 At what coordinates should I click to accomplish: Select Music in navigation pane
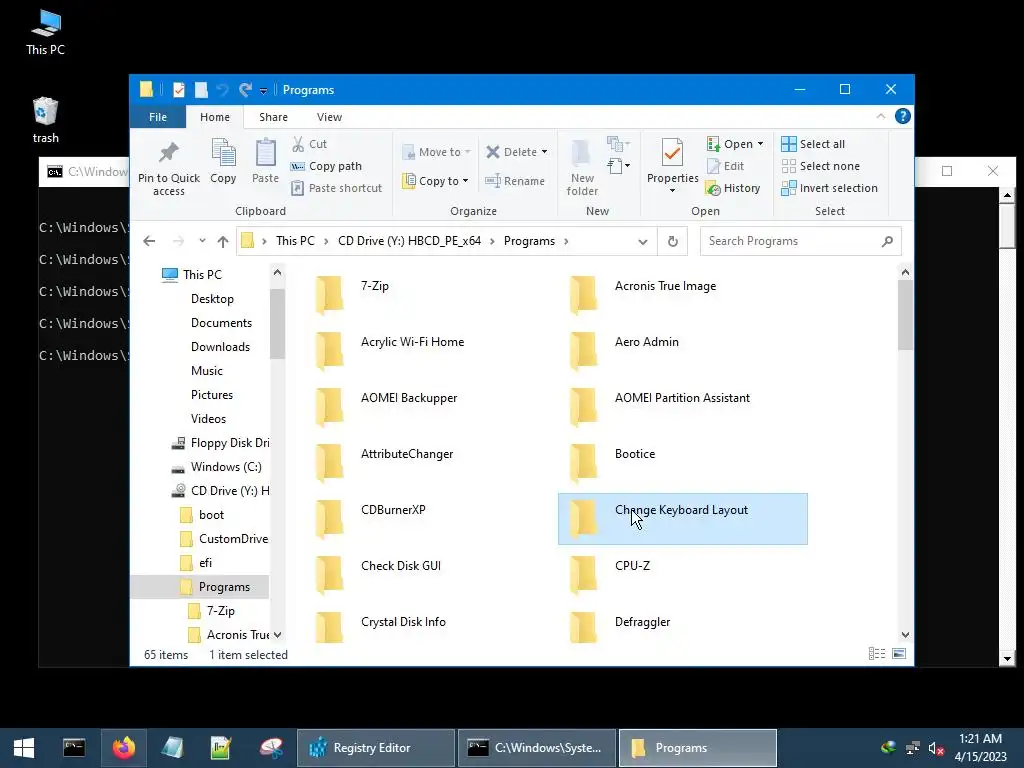[x=207, y=371]
